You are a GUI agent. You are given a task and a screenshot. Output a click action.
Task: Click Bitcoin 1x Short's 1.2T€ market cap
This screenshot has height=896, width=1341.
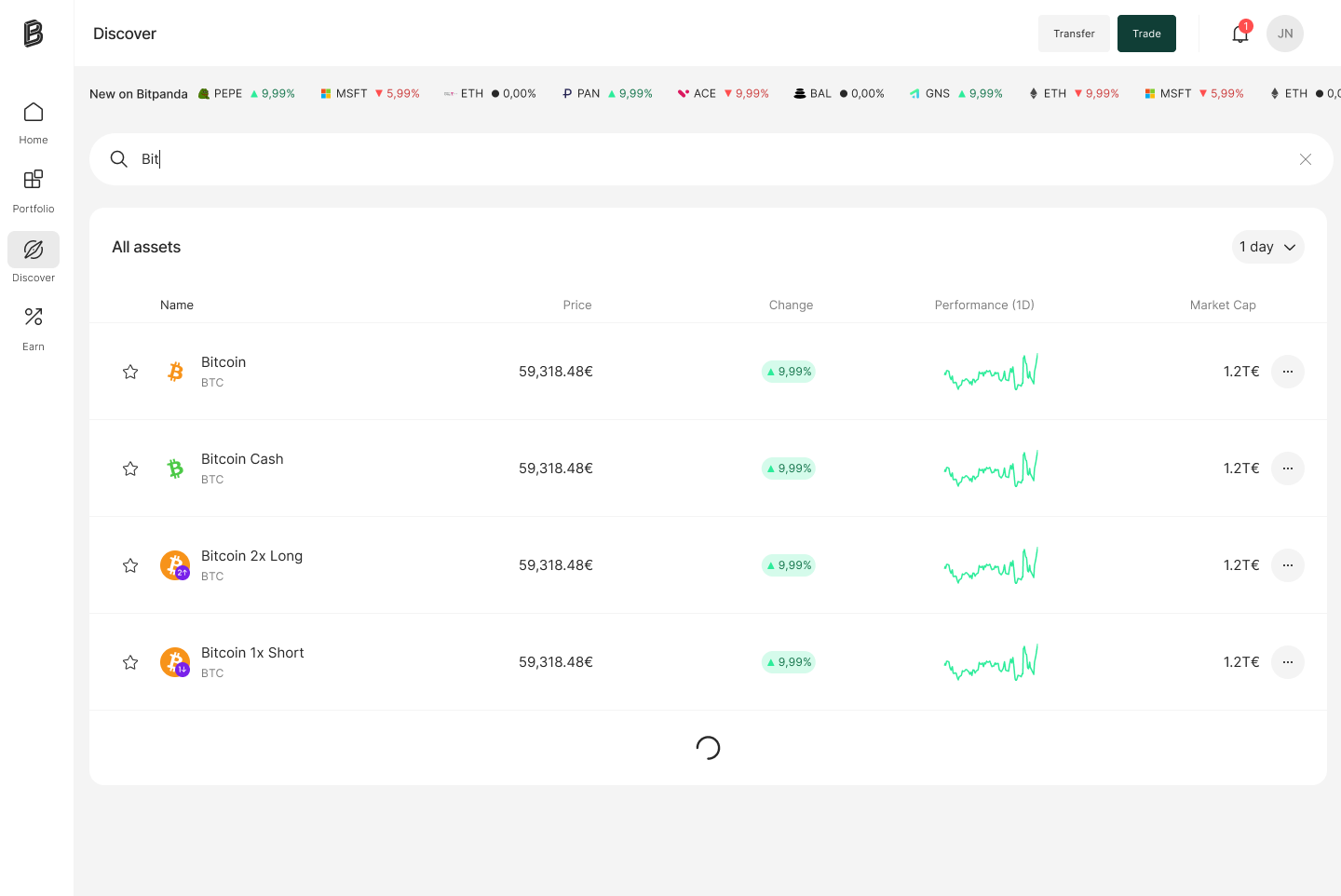coord(1241,662)
